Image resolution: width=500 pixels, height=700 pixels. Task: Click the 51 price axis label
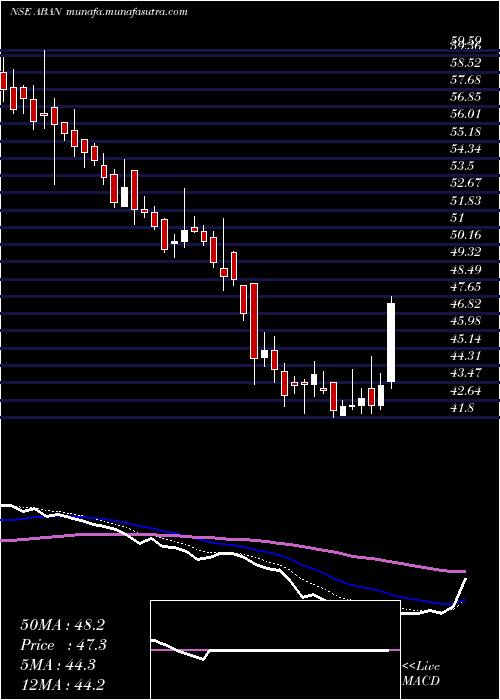458,217
